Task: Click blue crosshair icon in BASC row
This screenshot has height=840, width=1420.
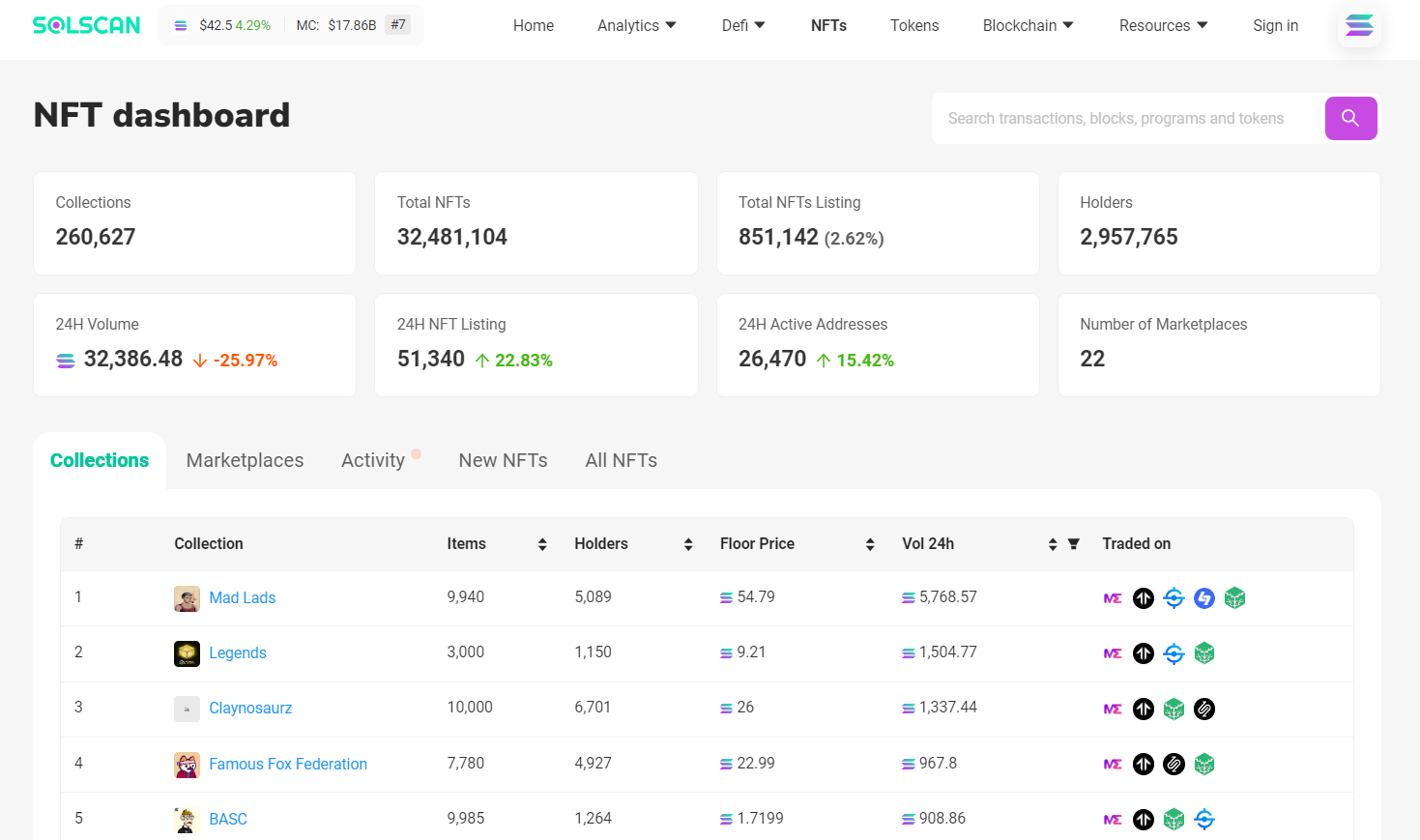Action: [x=1204, y=820]
